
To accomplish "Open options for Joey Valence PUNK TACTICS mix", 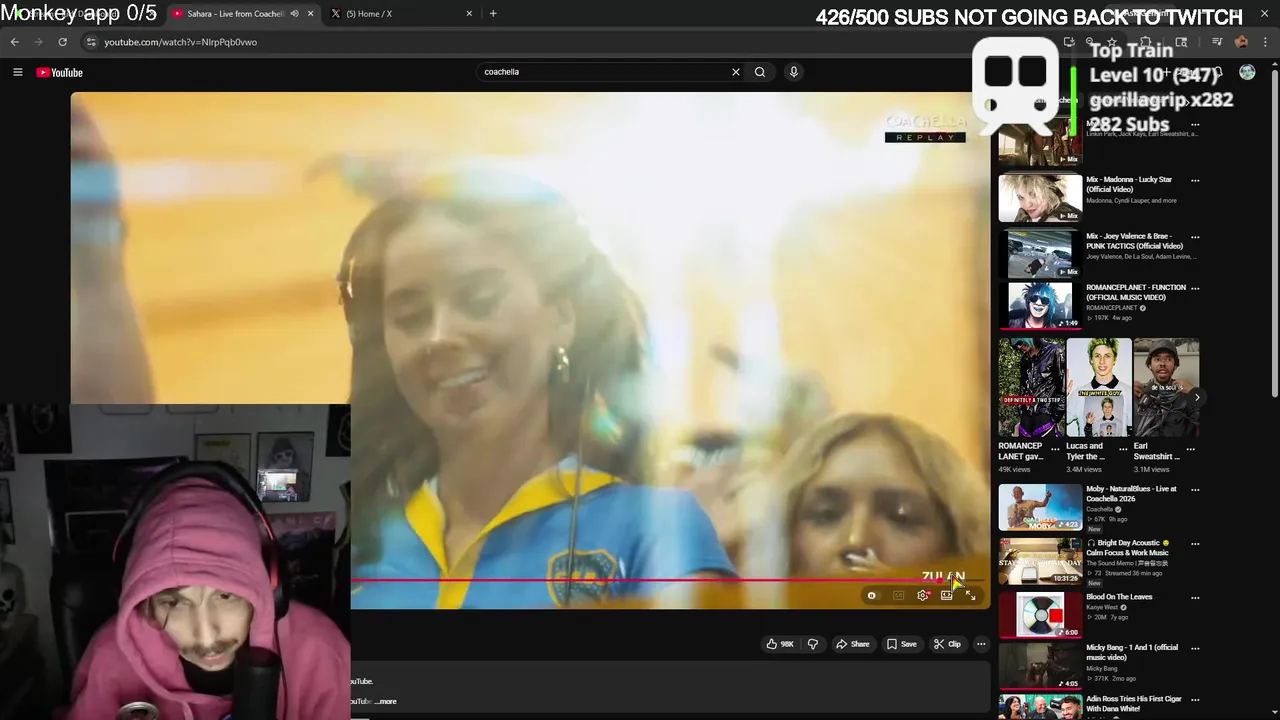I will tap(1195, 238).
